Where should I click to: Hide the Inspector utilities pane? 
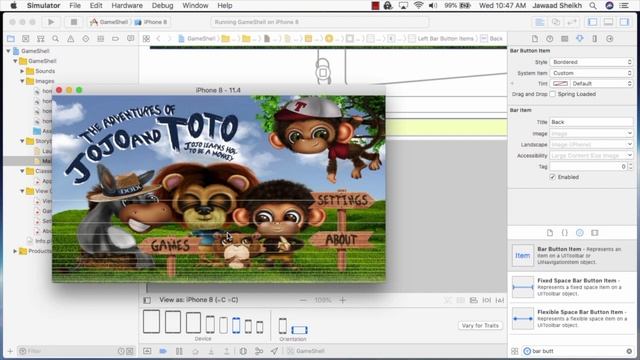pos(624,22)
